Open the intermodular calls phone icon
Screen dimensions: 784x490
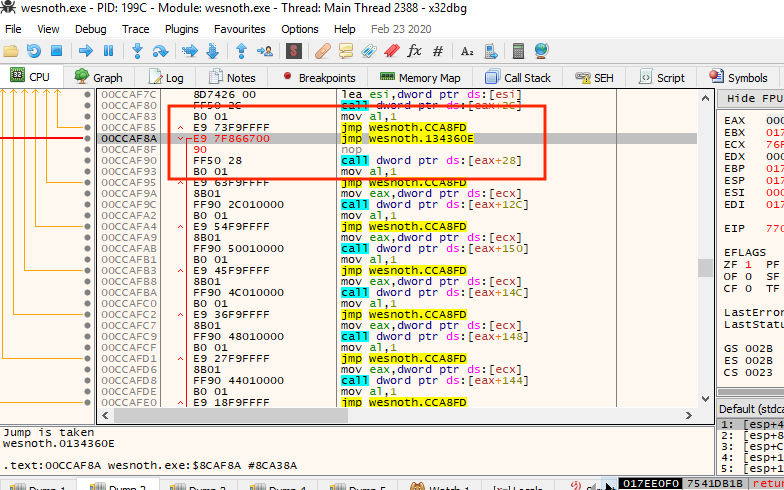[491, 50]
